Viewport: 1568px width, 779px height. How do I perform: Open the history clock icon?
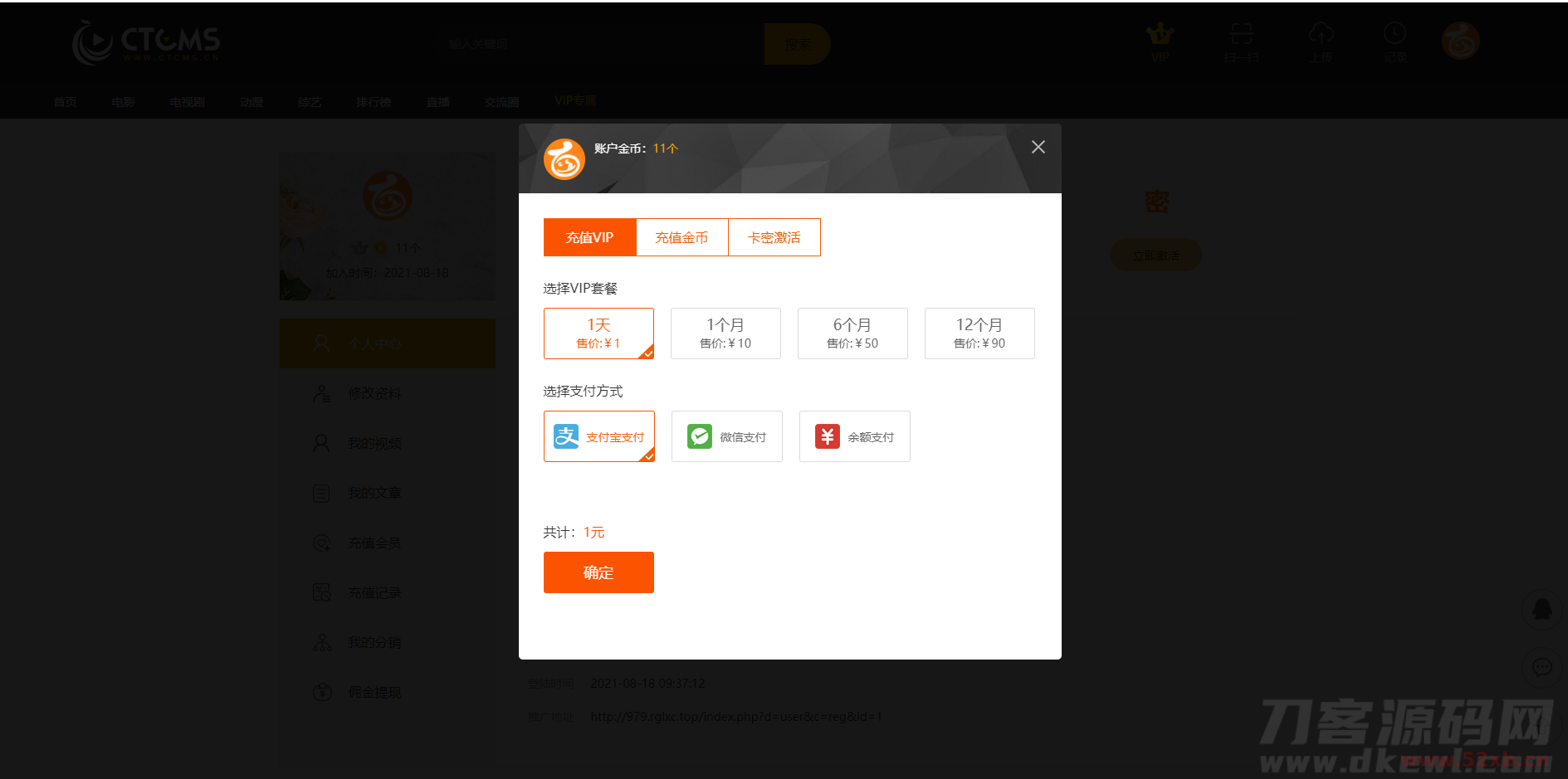1395,35
